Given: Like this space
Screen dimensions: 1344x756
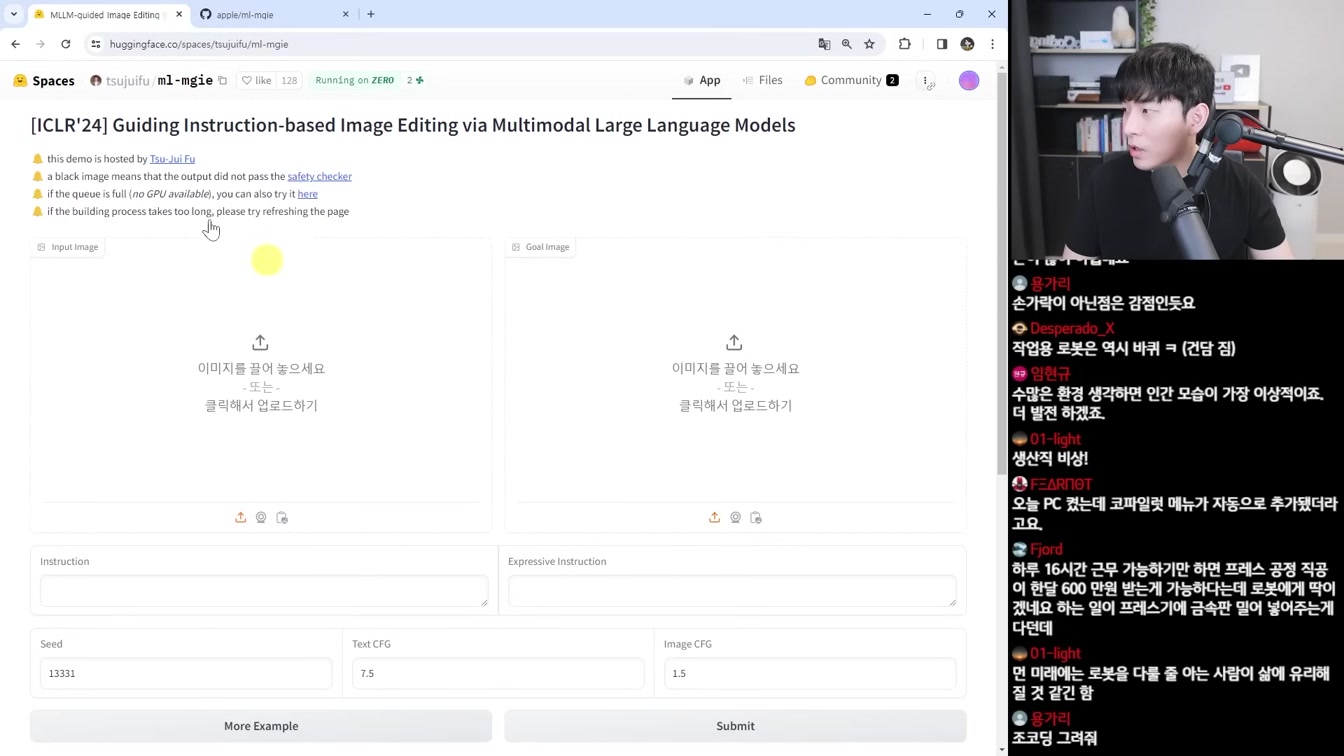Looking at the screenshot, I should (x=256, y=80).
